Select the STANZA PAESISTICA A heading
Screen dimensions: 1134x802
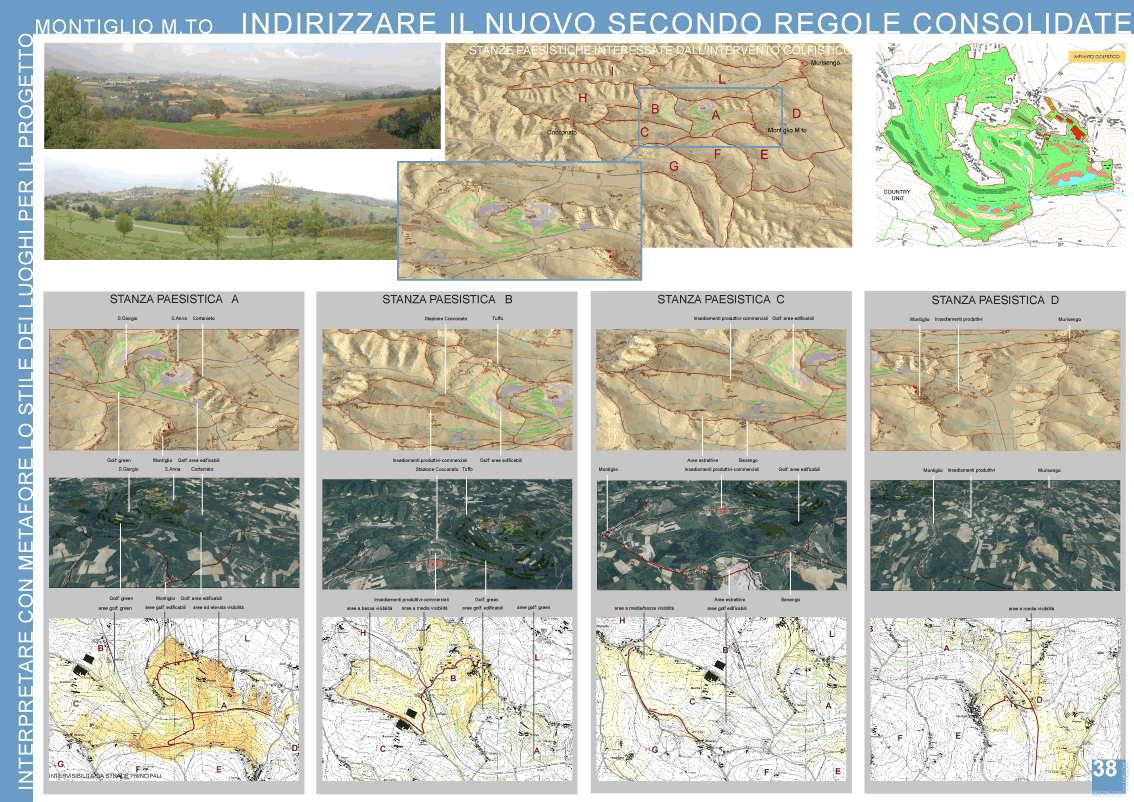(174, 299)
